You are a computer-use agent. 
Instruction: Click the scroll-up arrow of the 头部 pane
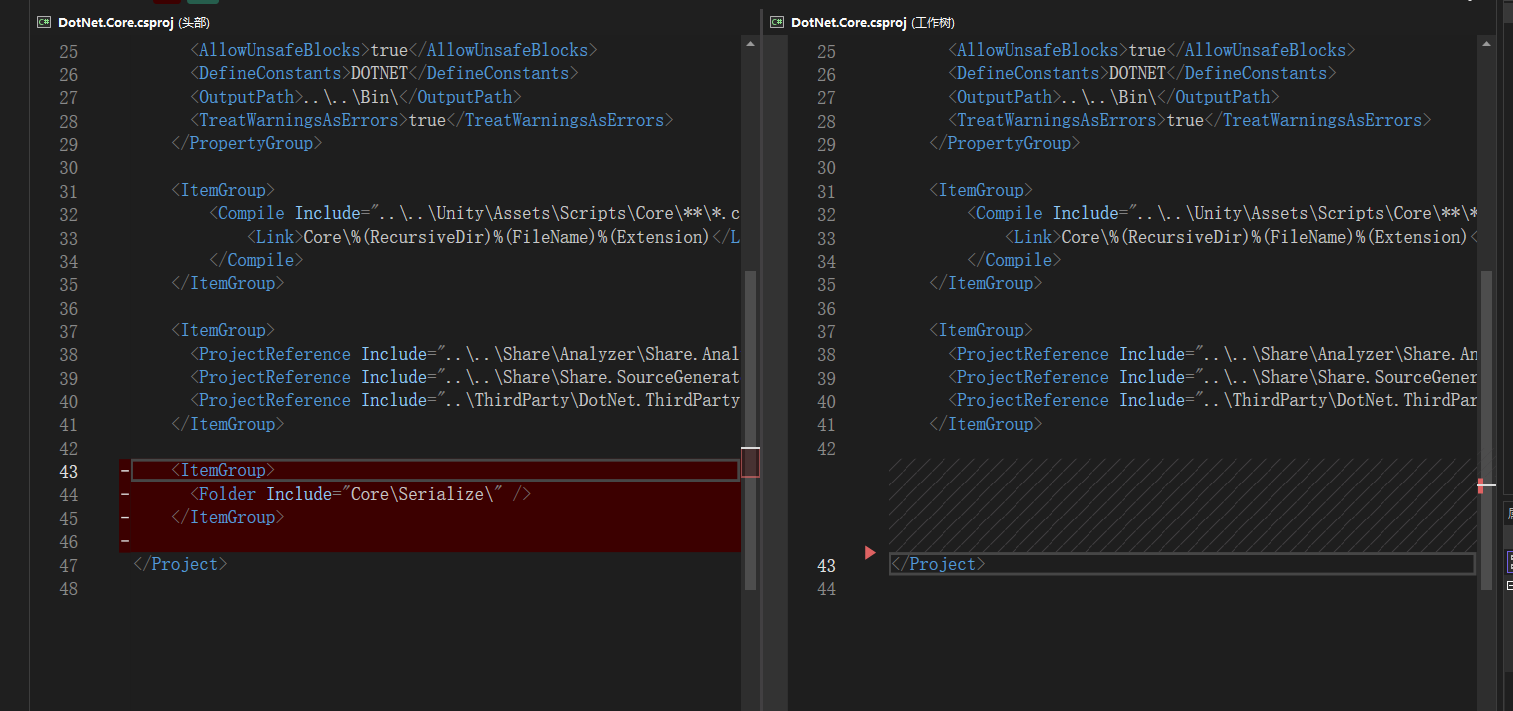pyautogui.click(x=750, y=43)
